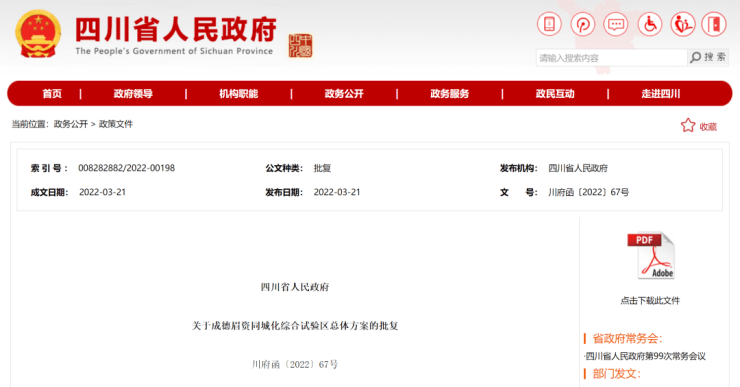Select 发布日期 value 2022-03-21
This screenshot has height=387, width=740.
click(337, 192)
